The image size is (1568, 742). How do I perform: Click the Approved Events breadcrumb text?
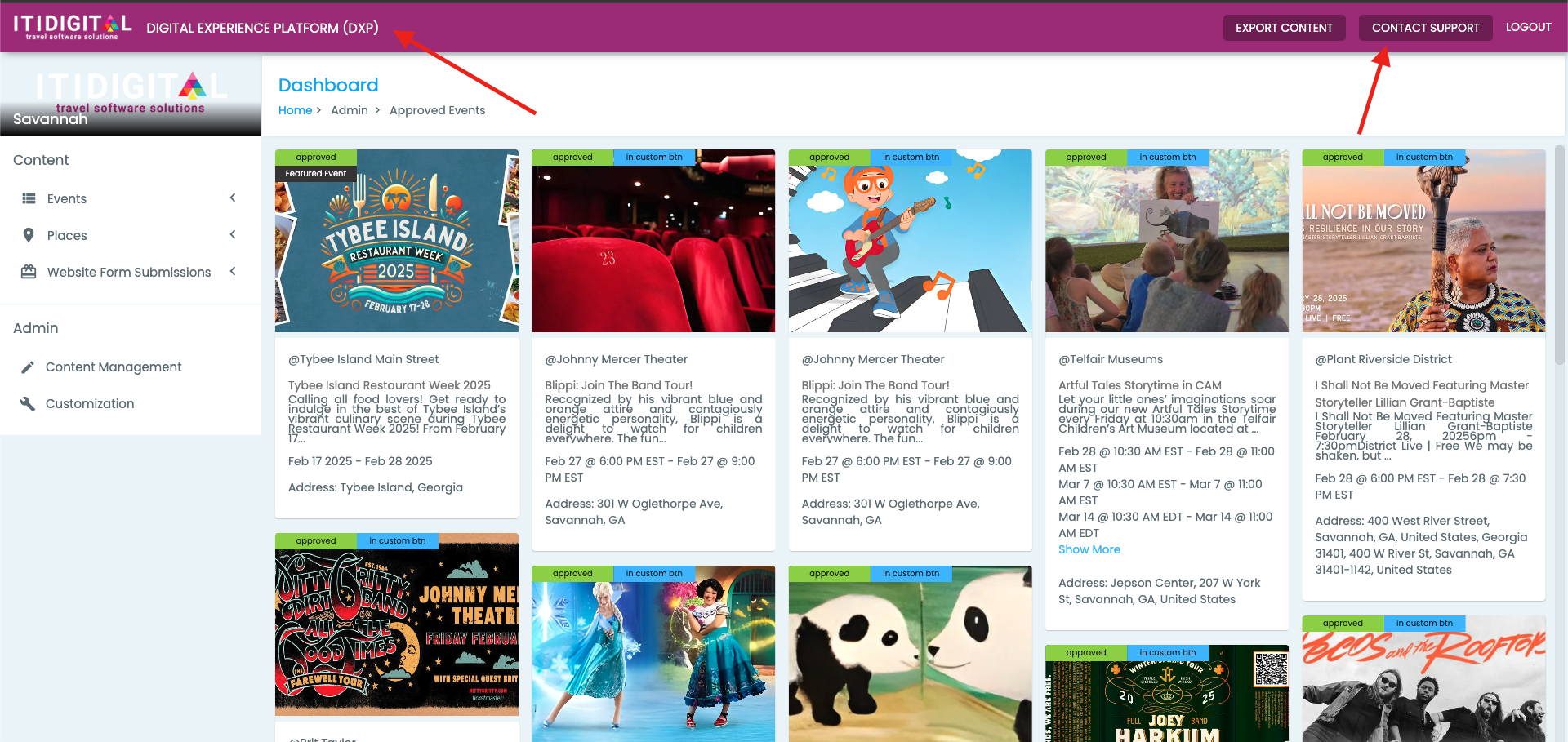(437, 110)
